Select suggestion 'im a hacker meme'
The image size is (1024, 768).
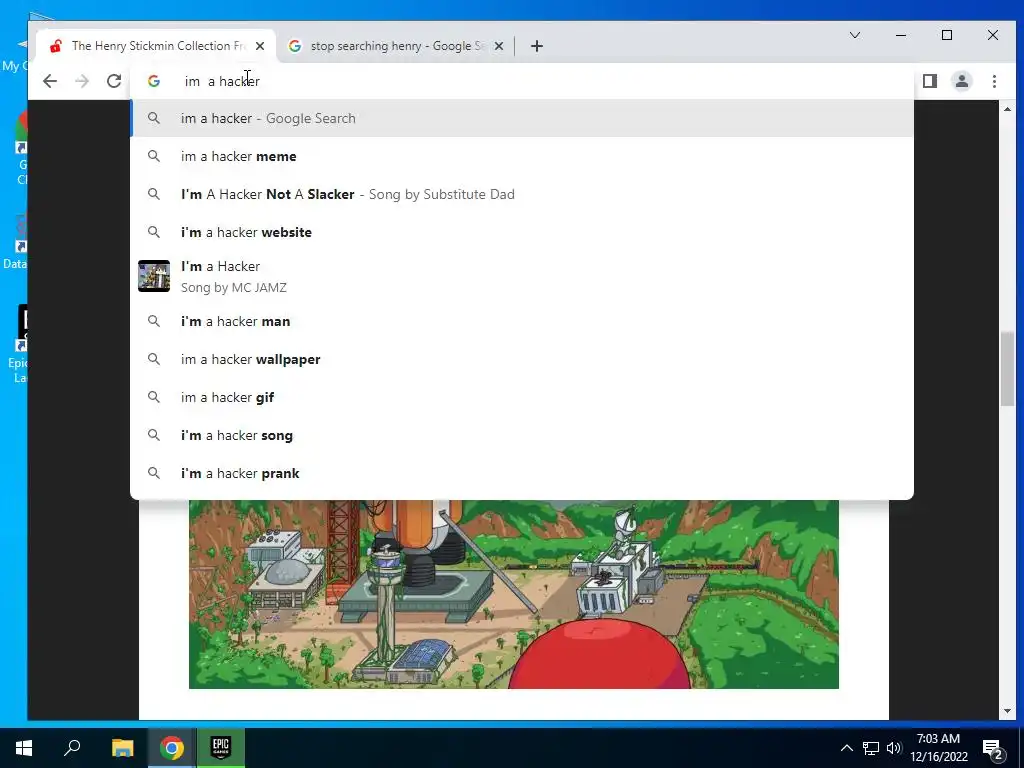point(522,156)
